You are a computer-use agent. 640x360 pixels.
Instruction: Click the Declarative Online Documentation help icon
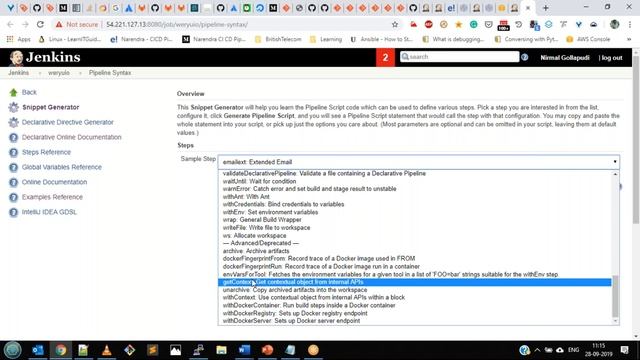(13, 138)
